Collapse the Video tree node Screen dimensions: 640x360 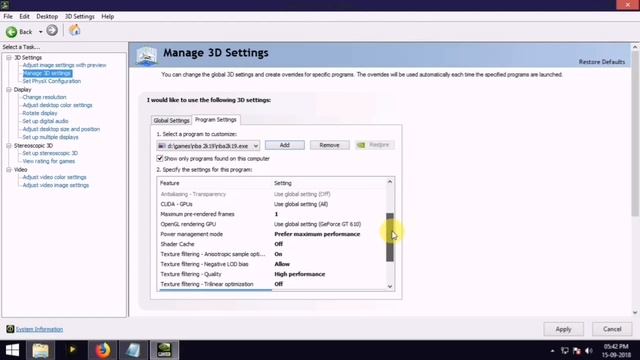click(x=9, y=169)
